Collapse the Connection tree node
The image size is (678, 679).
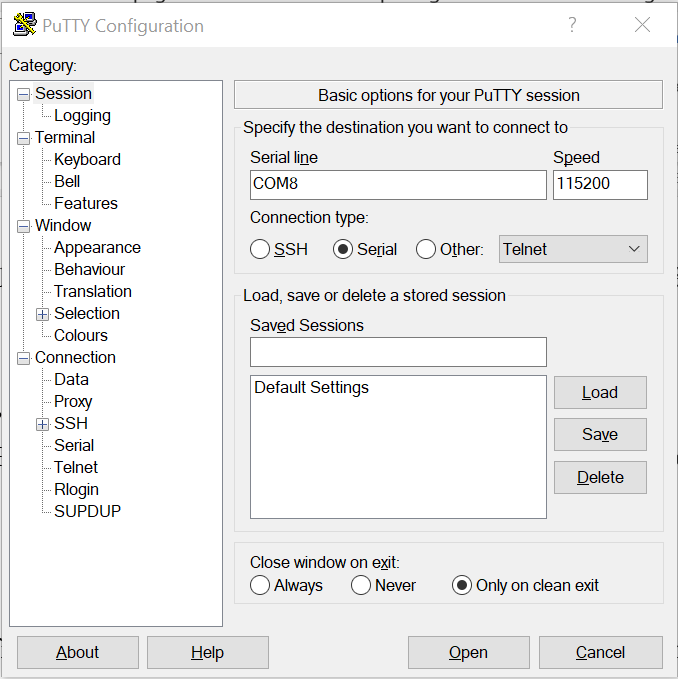coord(23,359)
